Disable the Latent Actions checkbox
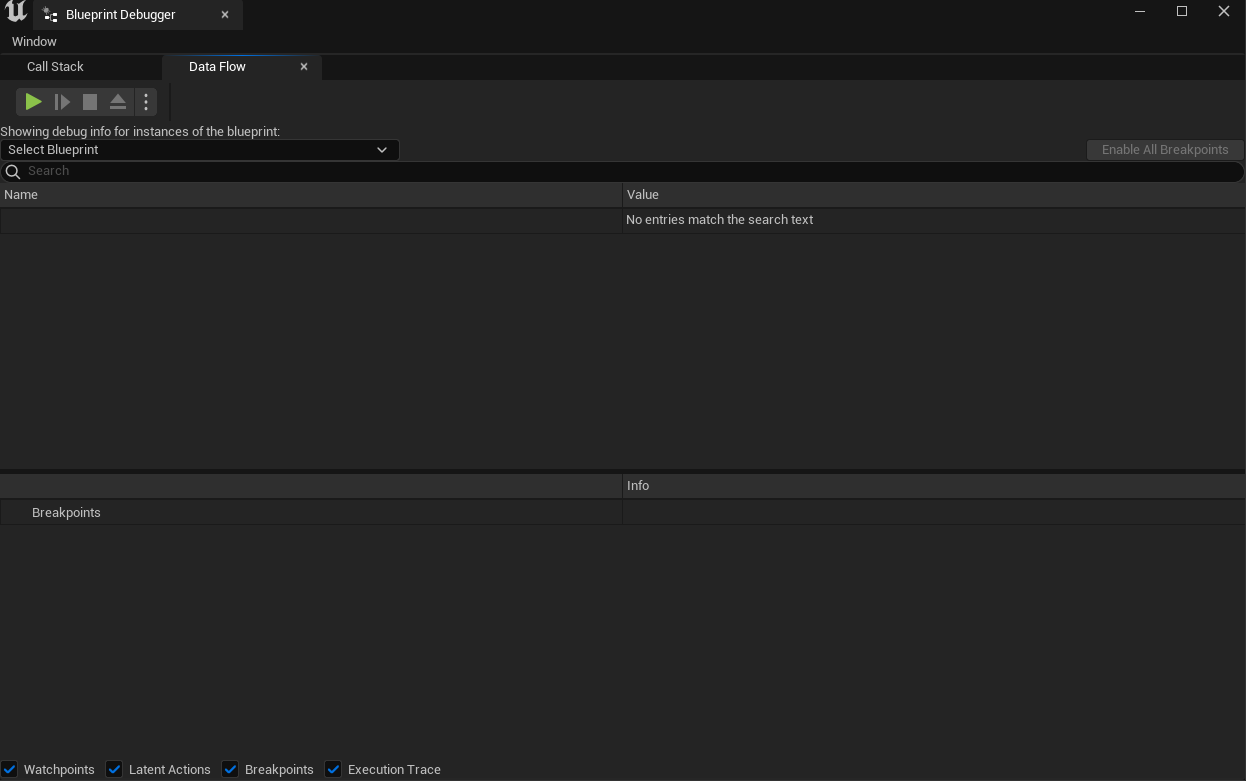The width and height of the screenshot is (1246, 781). click(114, 769)
